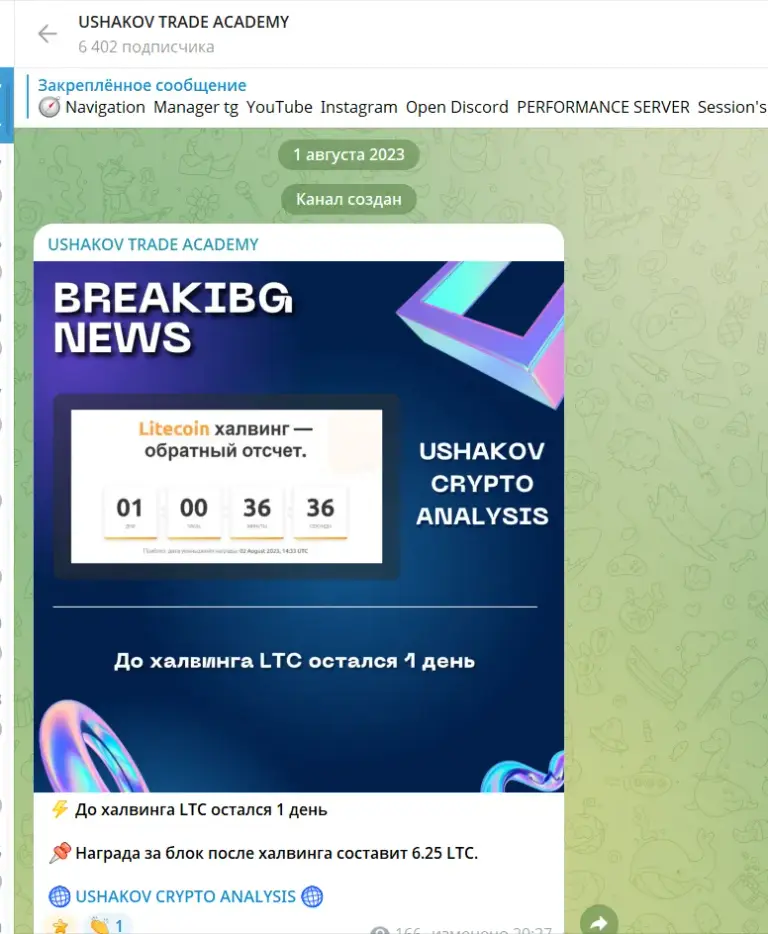Click the compass emoji in pinned message
The height and width of the screenshot is (934, 768).
click(x=49, y=108)
